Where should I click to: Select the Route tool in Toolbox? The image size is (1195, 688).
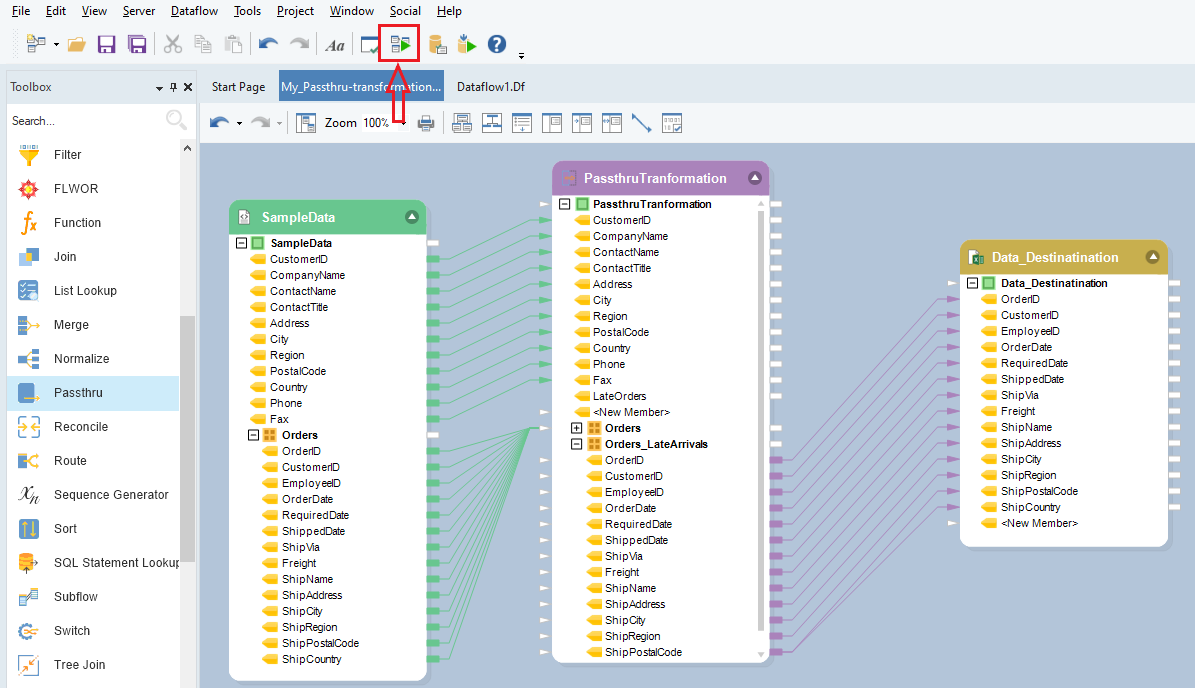pos(70,461)
